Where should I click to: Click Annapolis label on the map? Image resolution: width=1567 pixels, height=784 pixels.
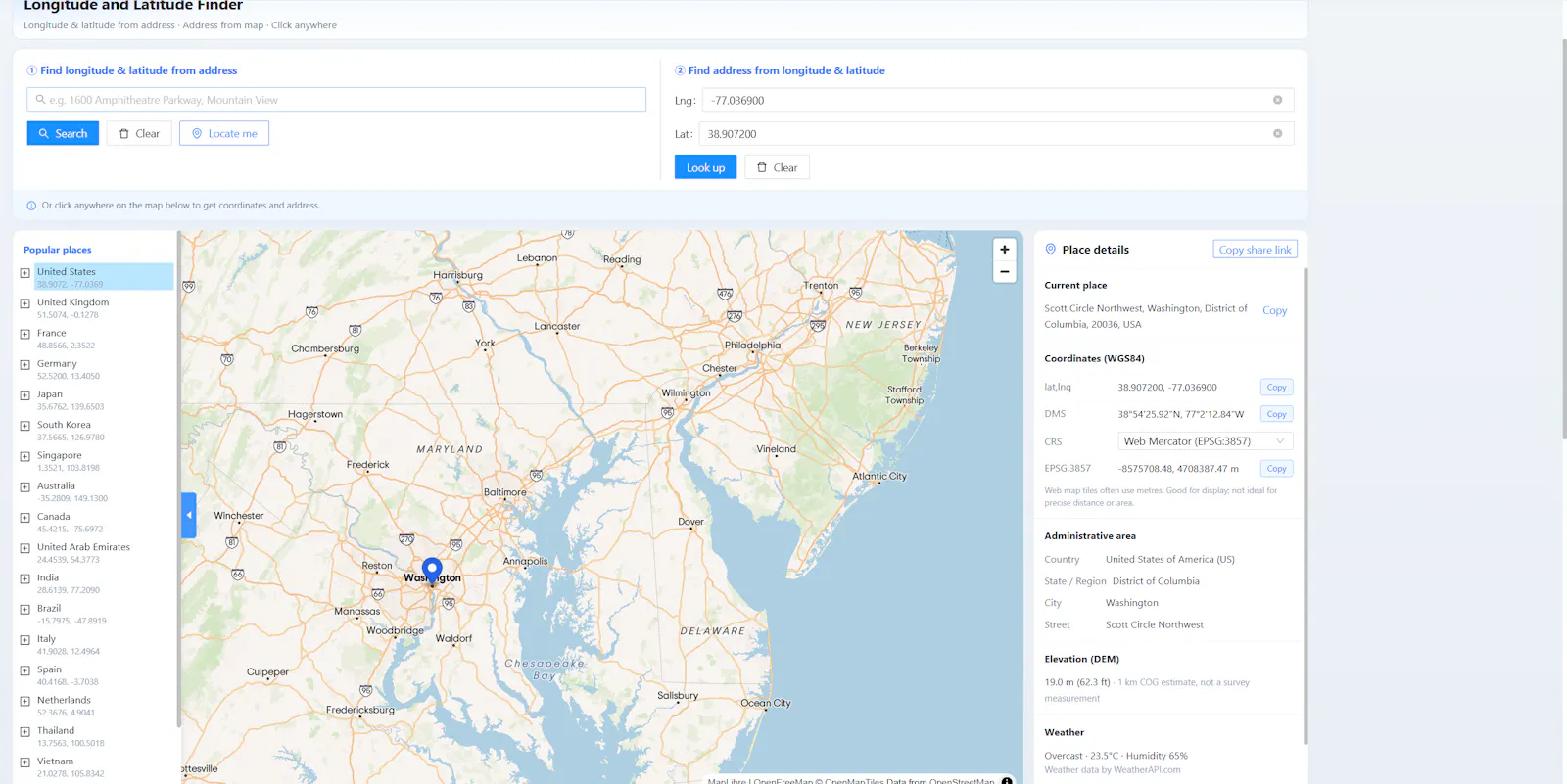coord(526,562)
